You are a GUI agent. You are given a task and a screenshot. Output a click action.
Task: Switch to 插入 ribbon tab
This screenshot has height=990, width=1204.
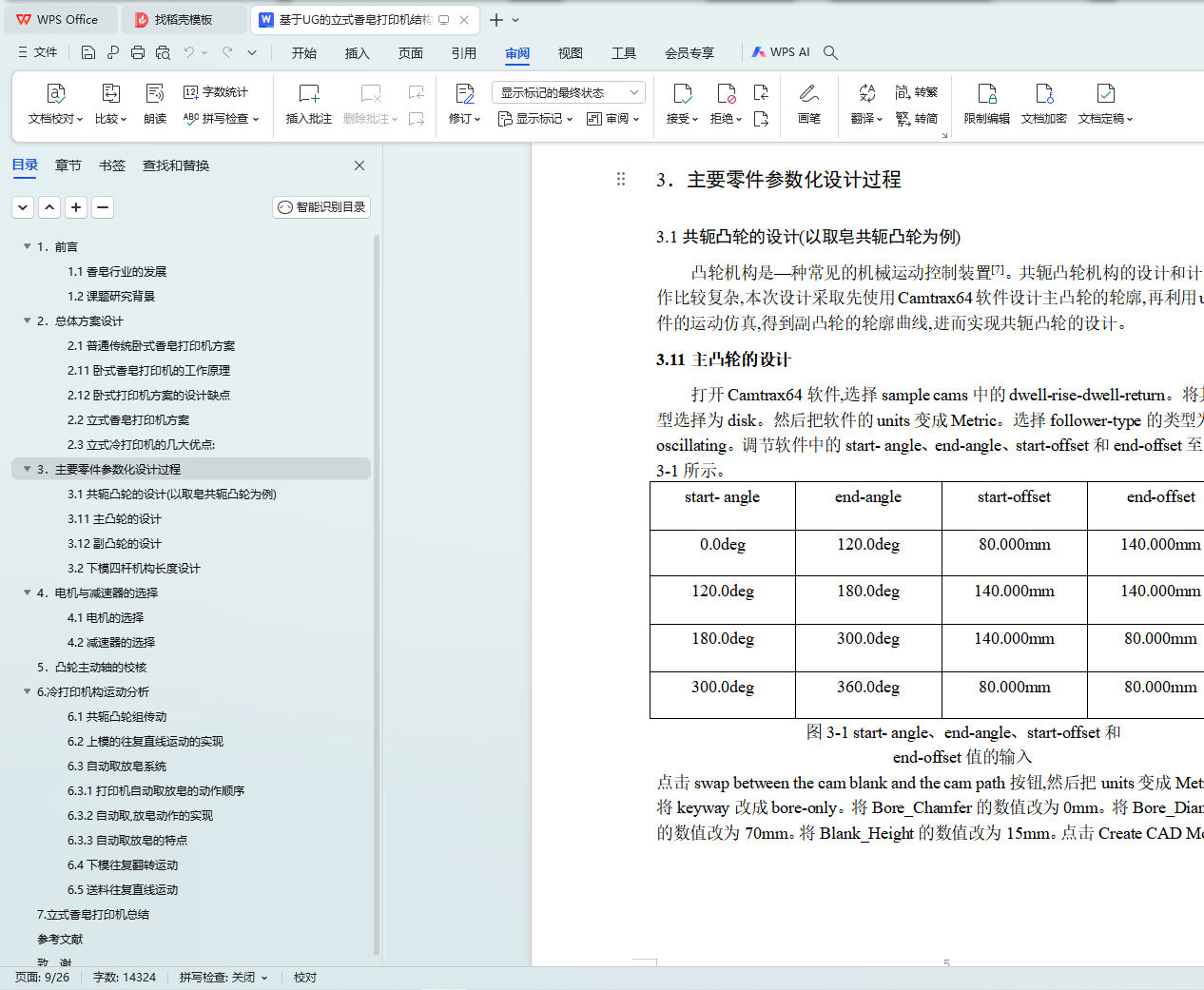(x=358, y=53)
